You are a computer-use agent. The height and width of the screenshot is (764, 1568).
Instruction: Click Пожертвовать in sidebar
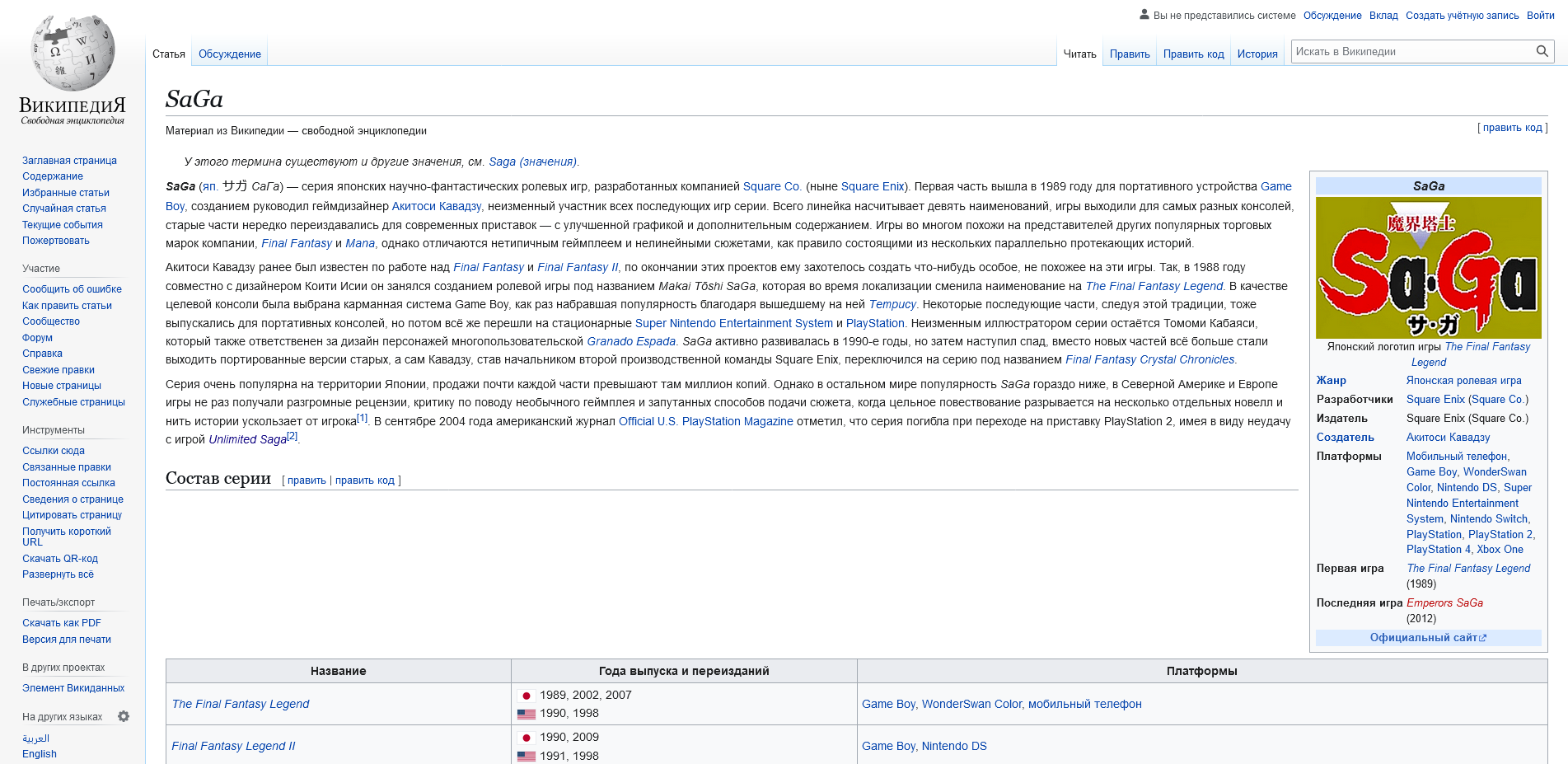[x=56, y=241]
